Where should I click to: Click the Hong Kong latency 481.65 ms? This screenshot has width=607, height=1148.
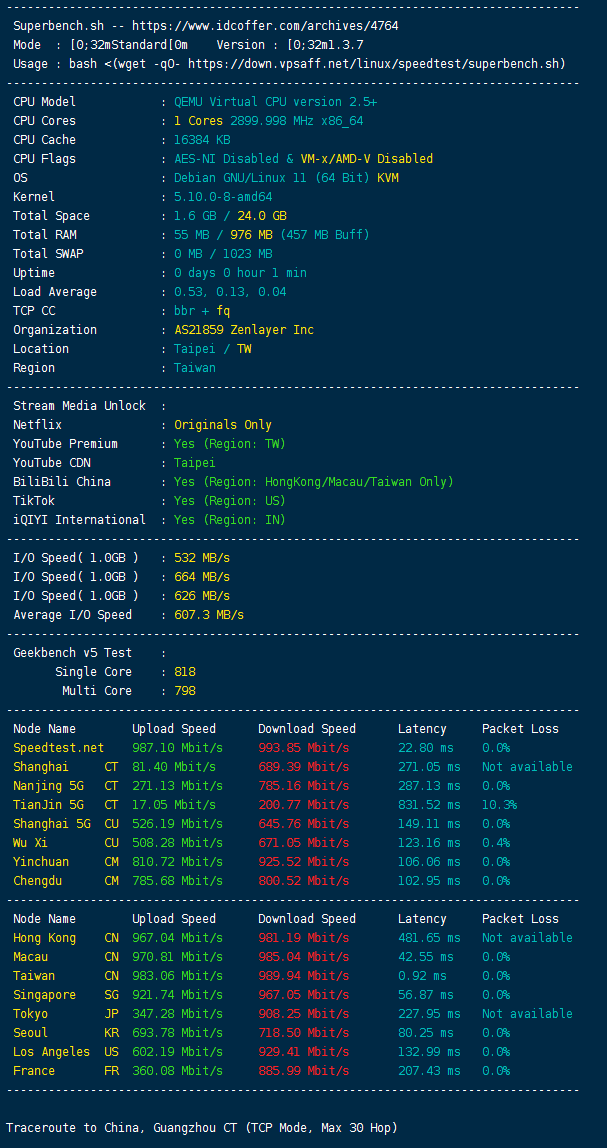(429, 937)
